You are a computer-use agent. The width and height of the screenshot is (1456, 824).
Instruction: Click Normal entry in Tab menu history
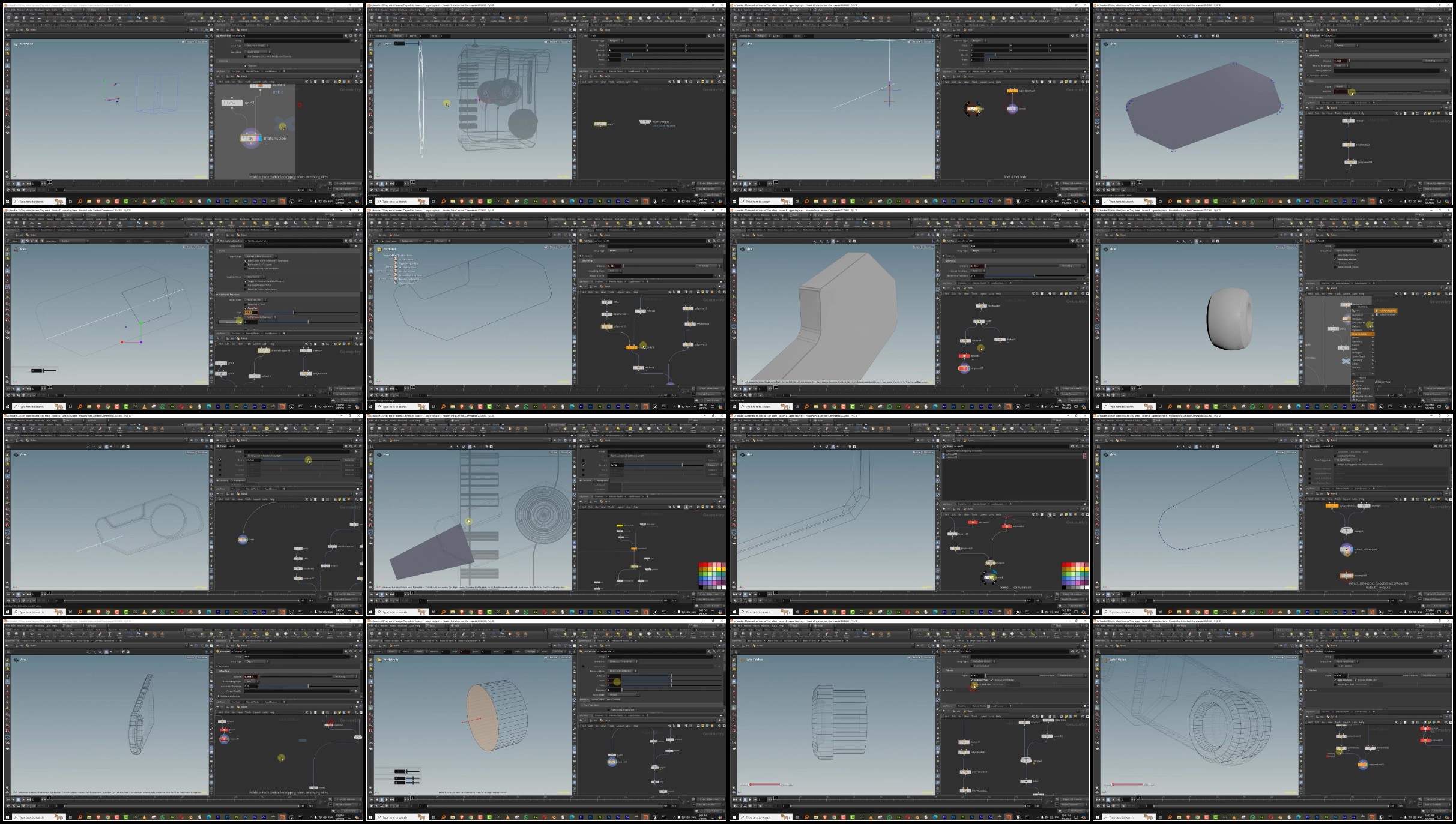point(1360,382)
